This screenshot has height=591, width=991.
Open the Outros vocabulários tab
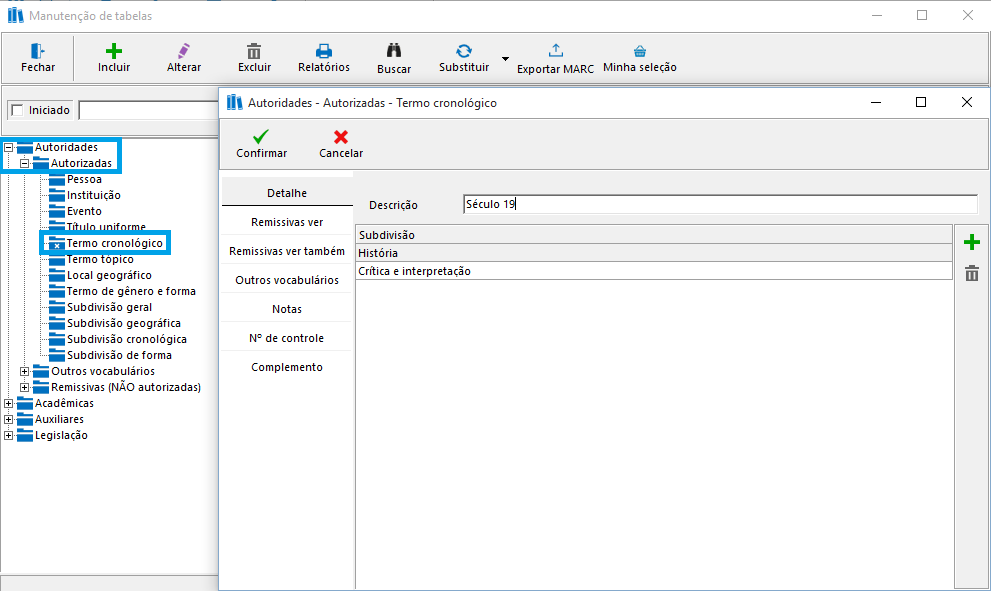point(287,280)
